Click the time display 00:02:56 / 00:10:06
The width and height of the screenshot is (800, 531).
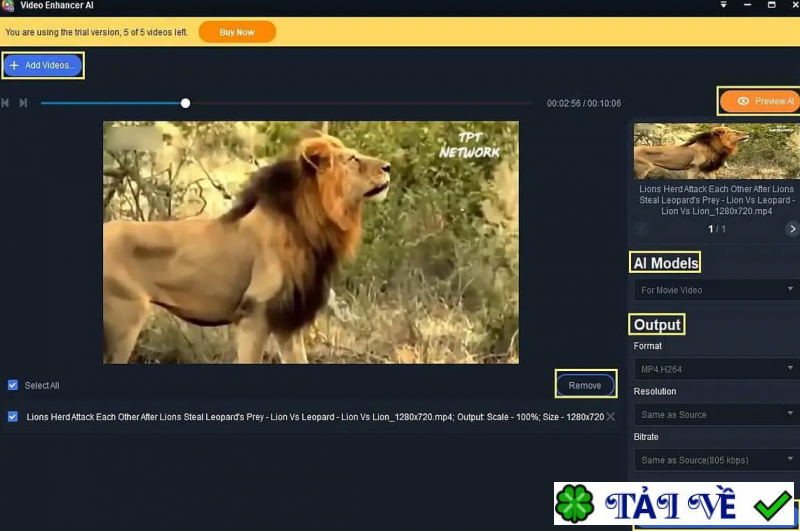pyautogui.click(x=584, y=103)
